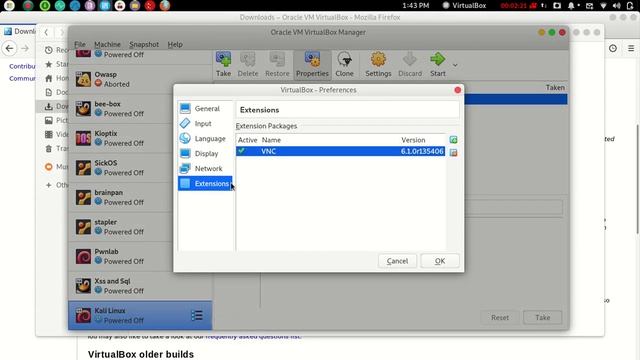Viewport: 640px width, 360px height.
Task: Select the Pwnlab virtual machine
Action: coord(140,256)
